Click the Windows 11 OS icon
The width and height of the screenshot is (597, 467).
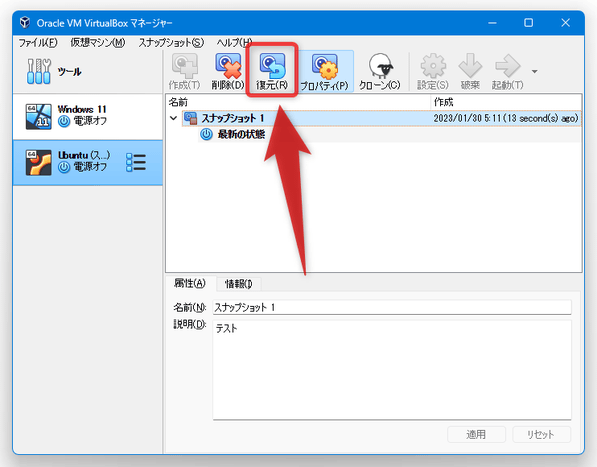click(38, 116)
